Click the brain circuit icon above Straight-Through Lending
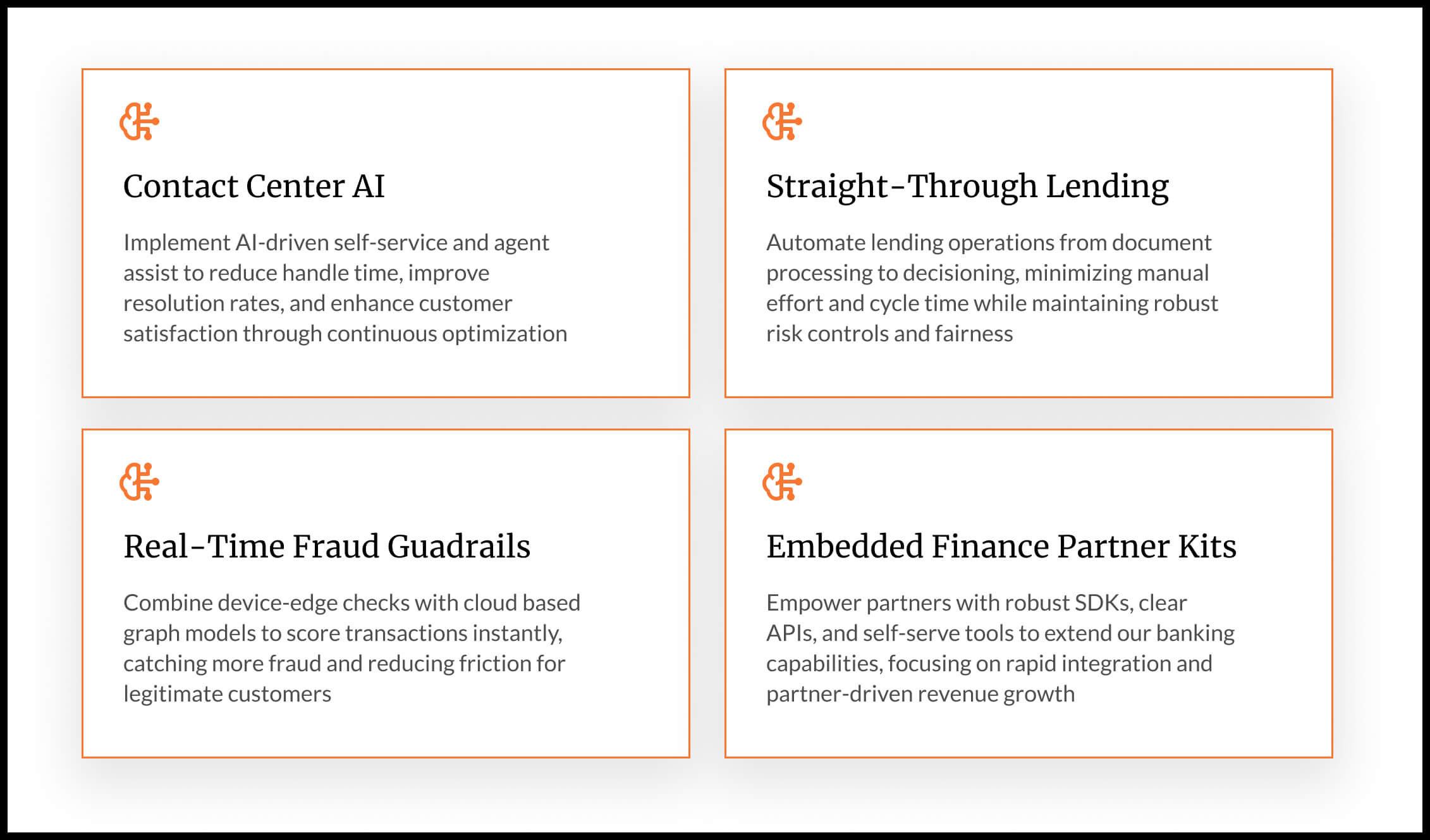The height and width of the screenshot is (840, 1430). point(782,121)
